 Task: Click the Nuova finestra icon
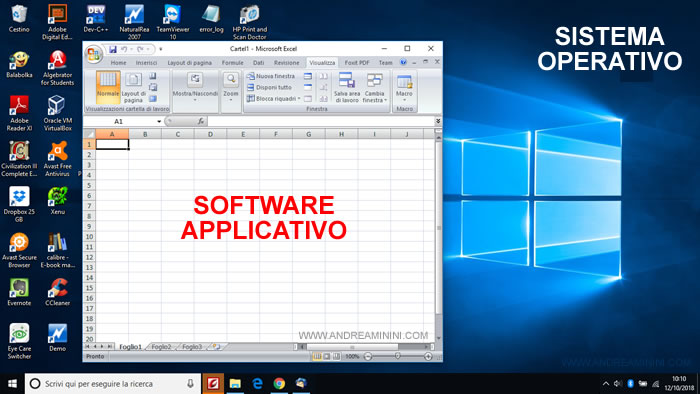(x=251, y=76)
